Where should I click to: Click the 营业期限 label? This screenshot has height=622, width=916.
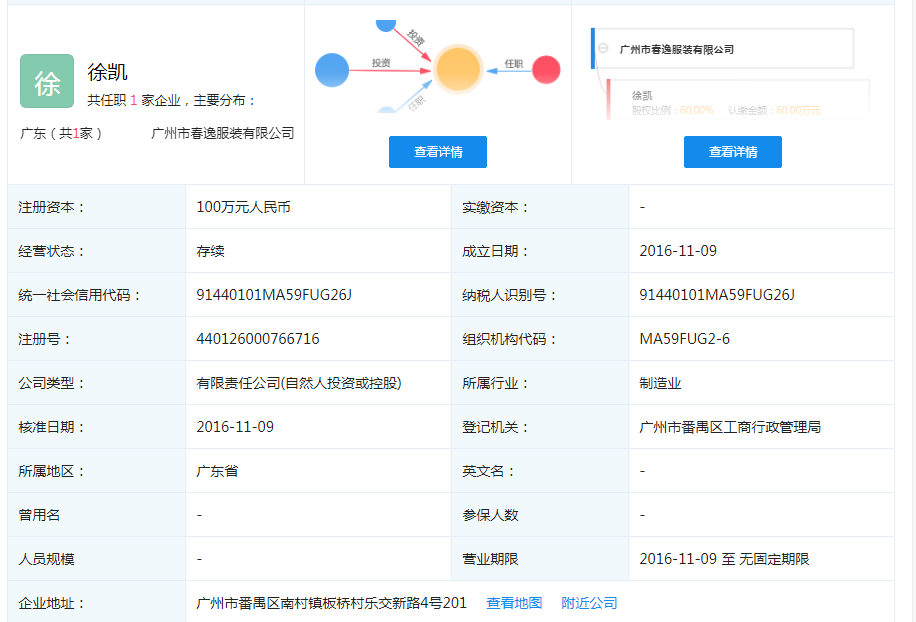click(x=490, y=559)
